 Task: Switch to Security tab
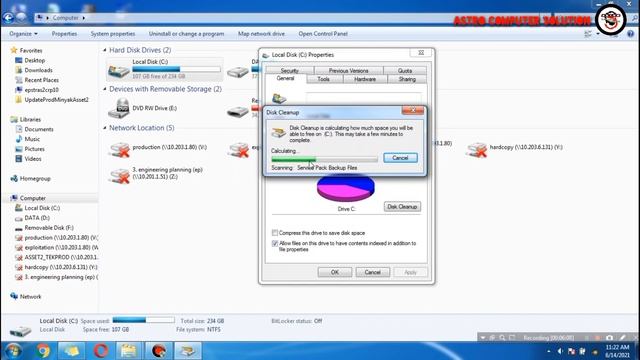[x=289, y=71]
